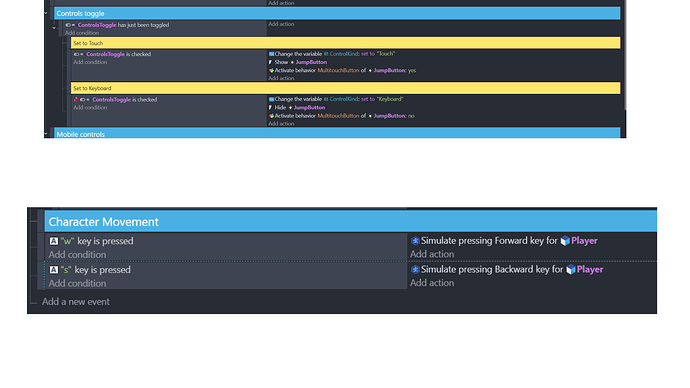Click the toggle icon beside "has just been toggled"
The height and width of the screenshot is (388, 690).
pyautogui.click(x=70, y=25)
